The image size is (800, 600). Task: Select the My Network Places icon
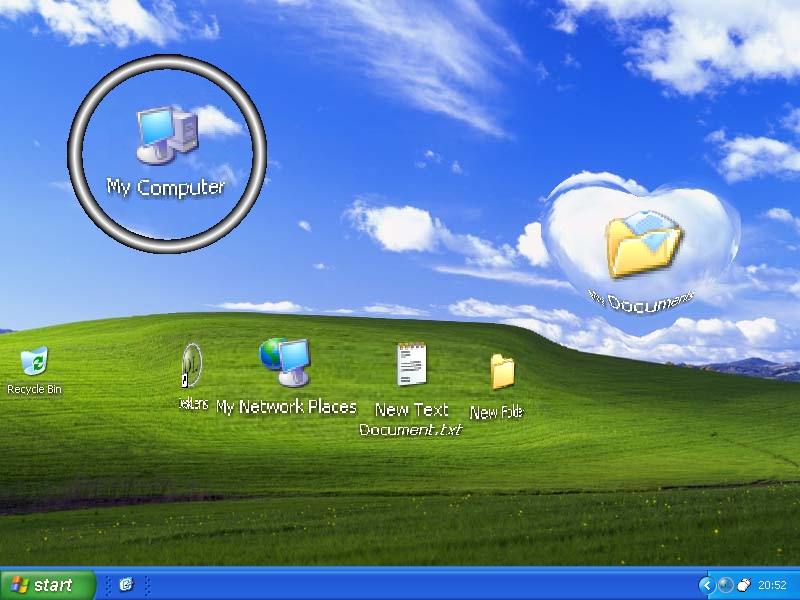click(x=285, y=362)
